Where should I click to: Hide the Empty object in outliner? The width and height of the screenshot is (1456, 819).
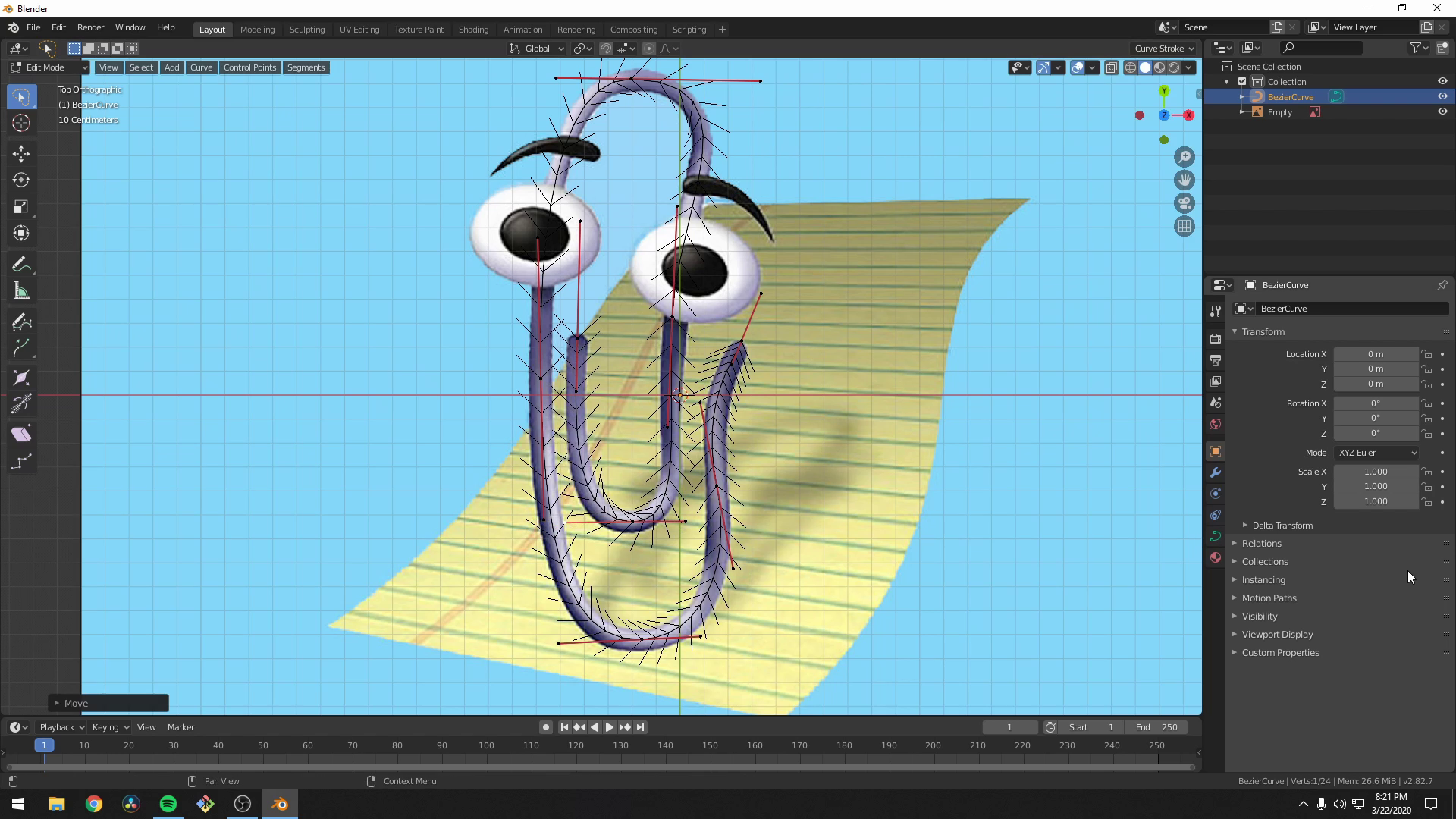click(x=1442, y=111)
